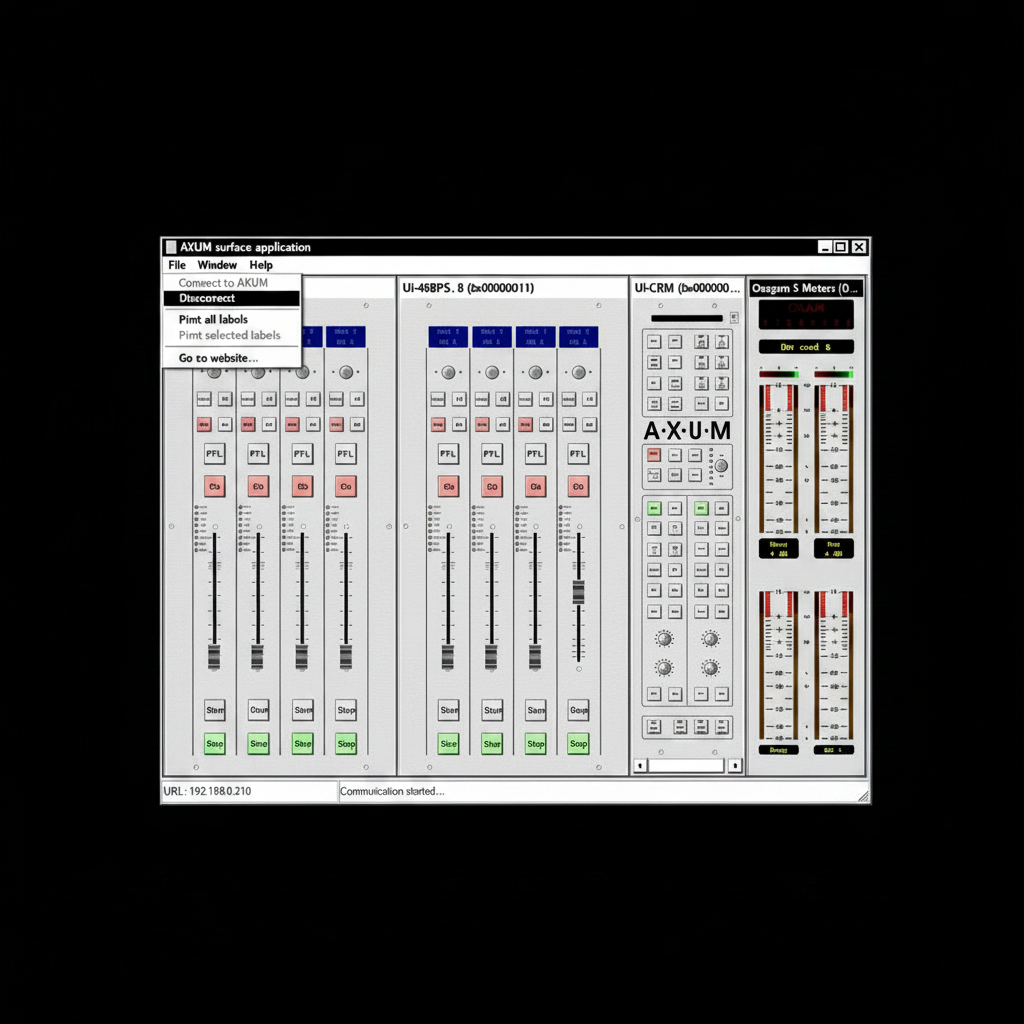Screen dimensions: 1024x1024
Task: Choose the highlighted Disconnect entry in File menu
Action: pyautogui.click(x=232, y=298)
